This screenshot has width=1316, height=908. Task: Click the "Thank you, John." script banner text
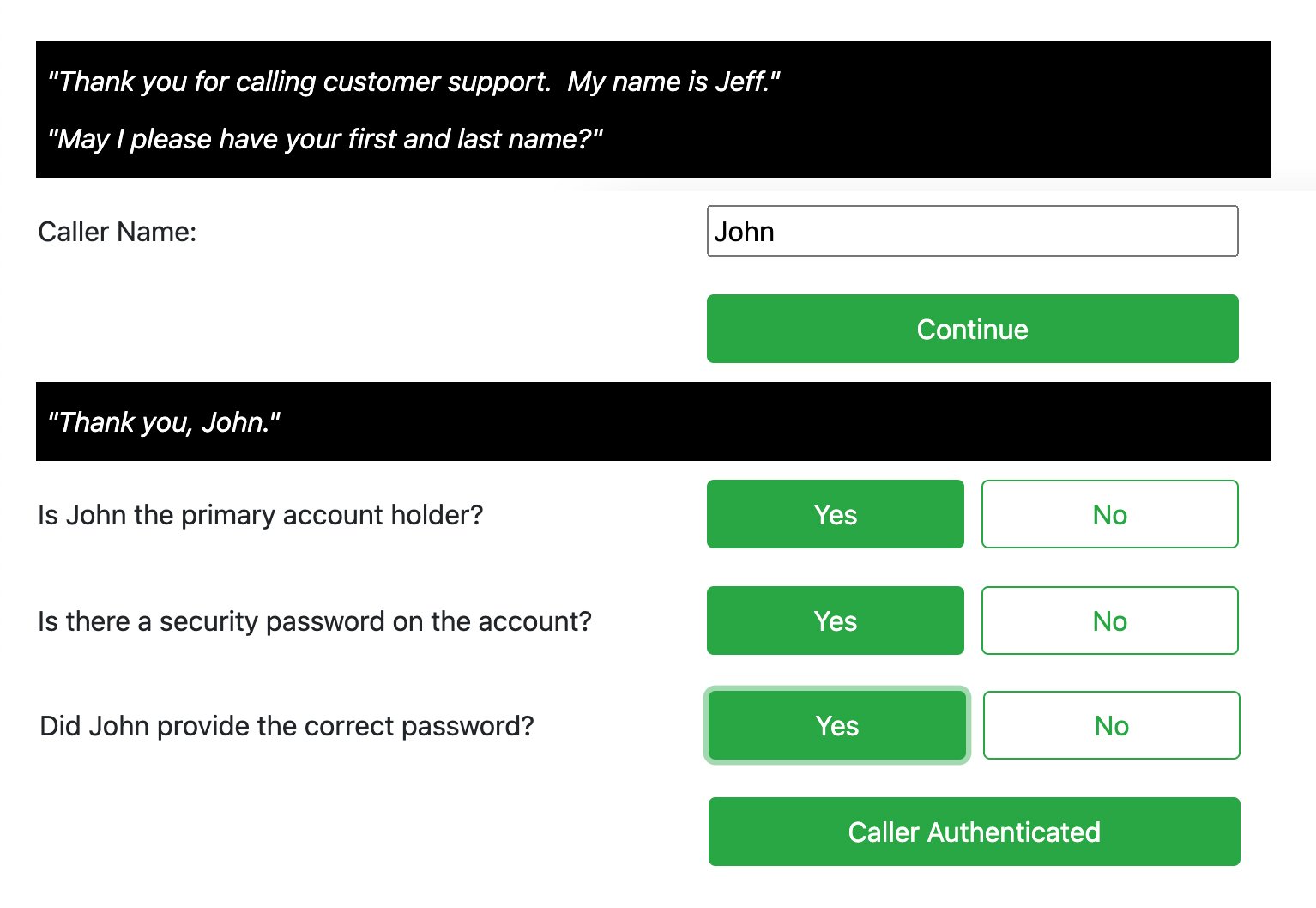tap(164, 422)
